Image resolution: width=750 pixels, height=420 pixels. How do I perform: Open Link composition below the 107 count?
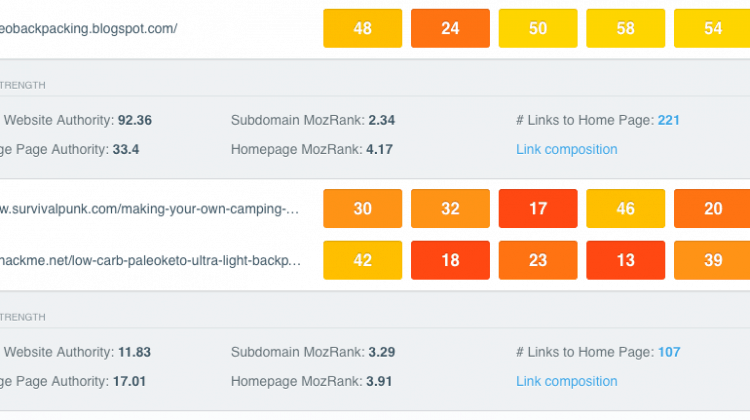[x=566, y=381]
